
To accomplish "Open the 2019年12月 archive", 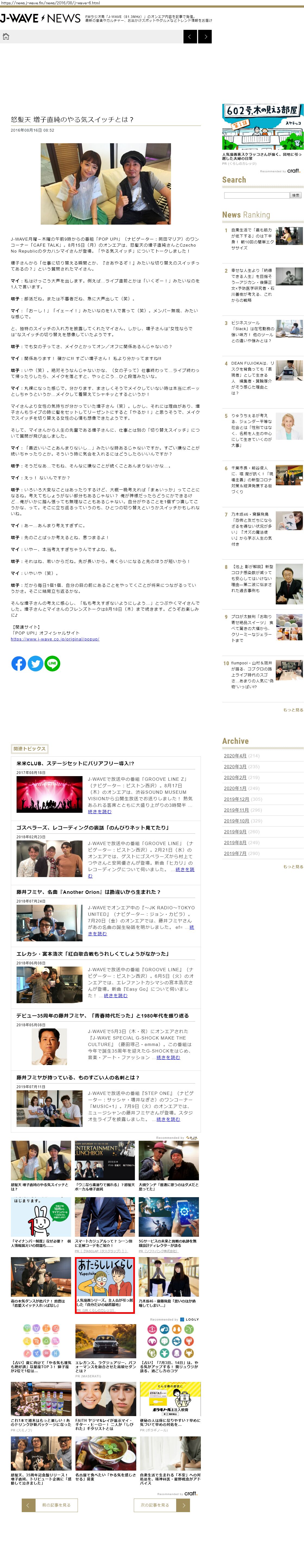I will [x=236, y=799].
